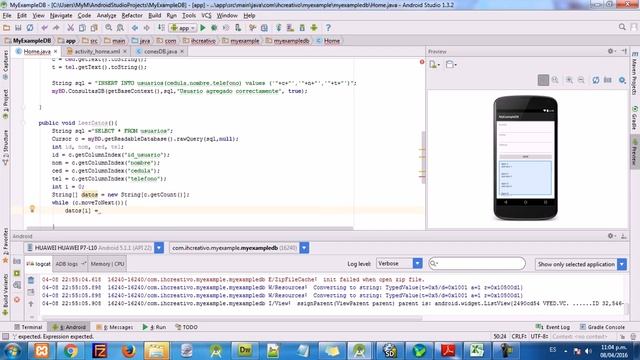Expand the HUAWEI P7-L10 device dropdown
This screenshot has height=360, width=640.
point(159,248)
